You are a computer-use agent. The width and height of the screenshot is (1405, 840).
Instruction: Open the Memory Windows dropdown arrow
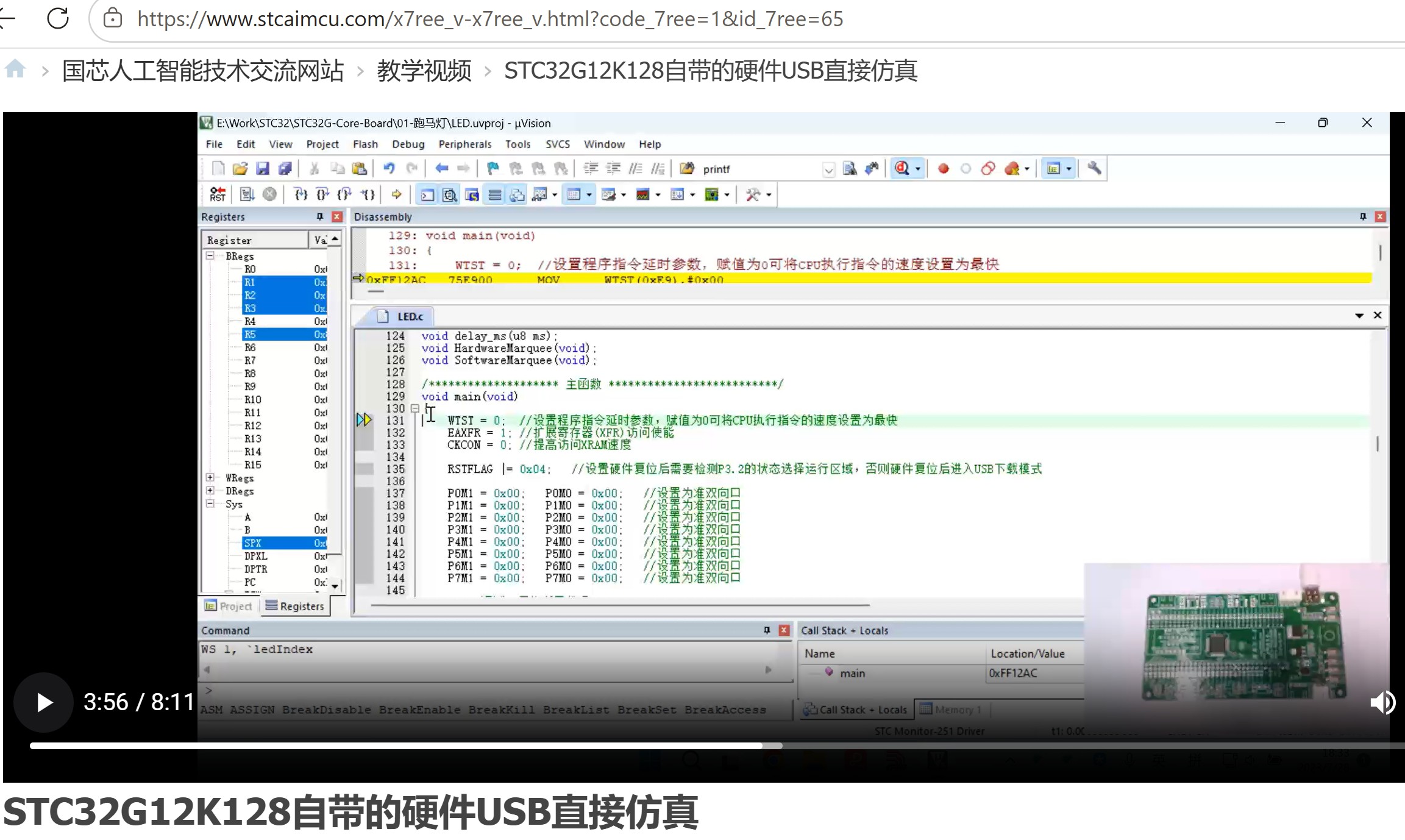(x=589, y=195)
